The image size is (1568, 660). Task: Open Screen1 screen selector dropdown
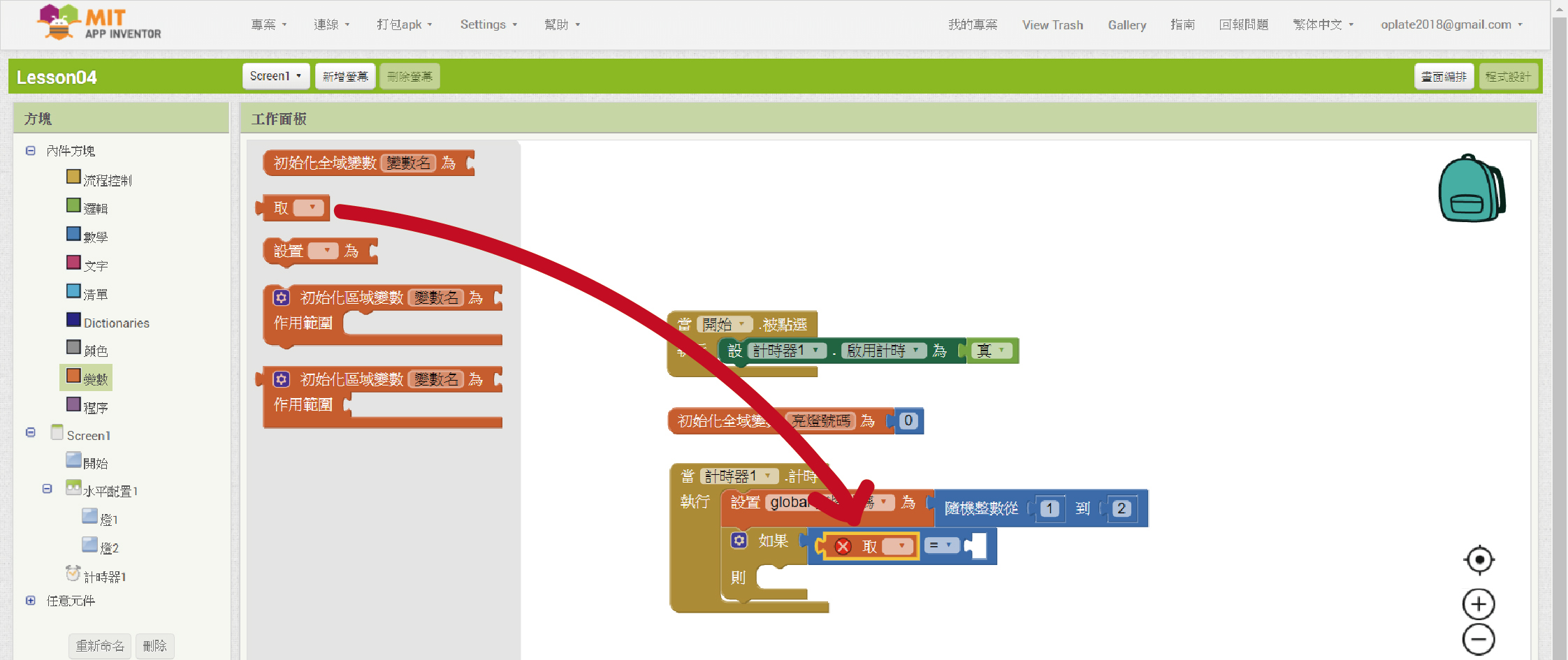click(x=276, y=76)
